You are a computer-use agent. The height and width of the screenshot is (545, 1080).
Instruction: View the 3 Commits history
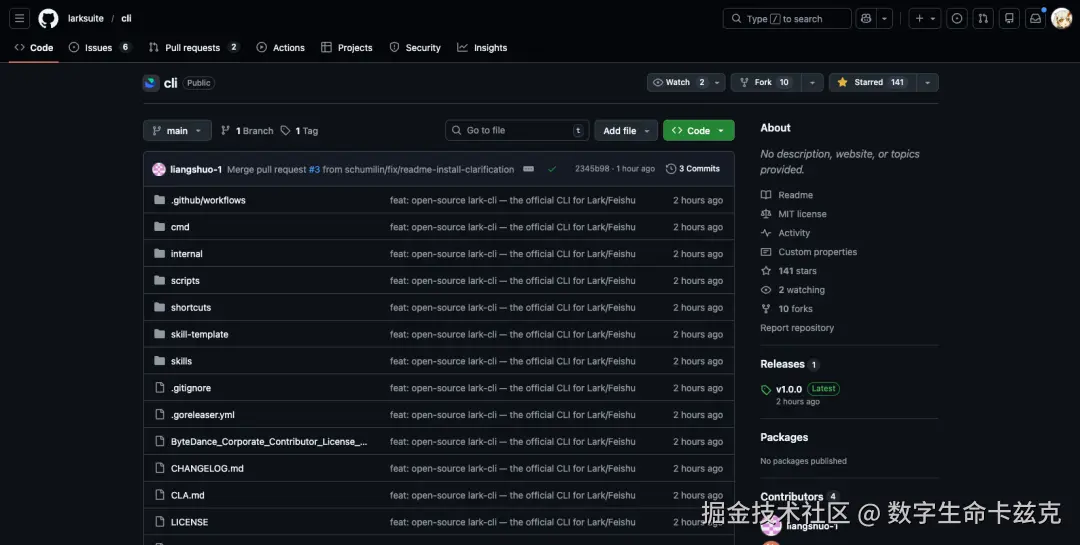point(693,169)
